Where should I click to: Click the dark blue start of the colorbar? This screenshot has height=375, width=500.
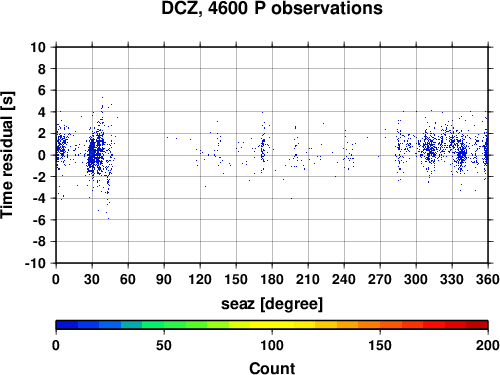[x=67, y=325]
